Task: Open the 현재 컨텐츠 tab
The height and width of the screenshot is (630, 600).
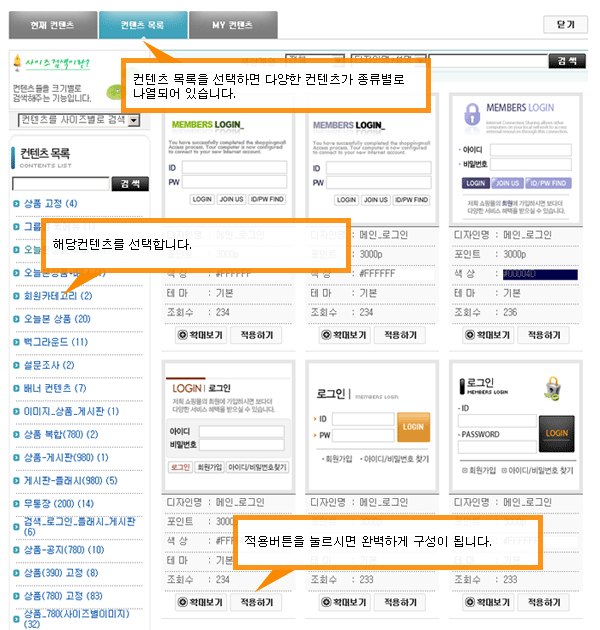Action: click(52, 22)
